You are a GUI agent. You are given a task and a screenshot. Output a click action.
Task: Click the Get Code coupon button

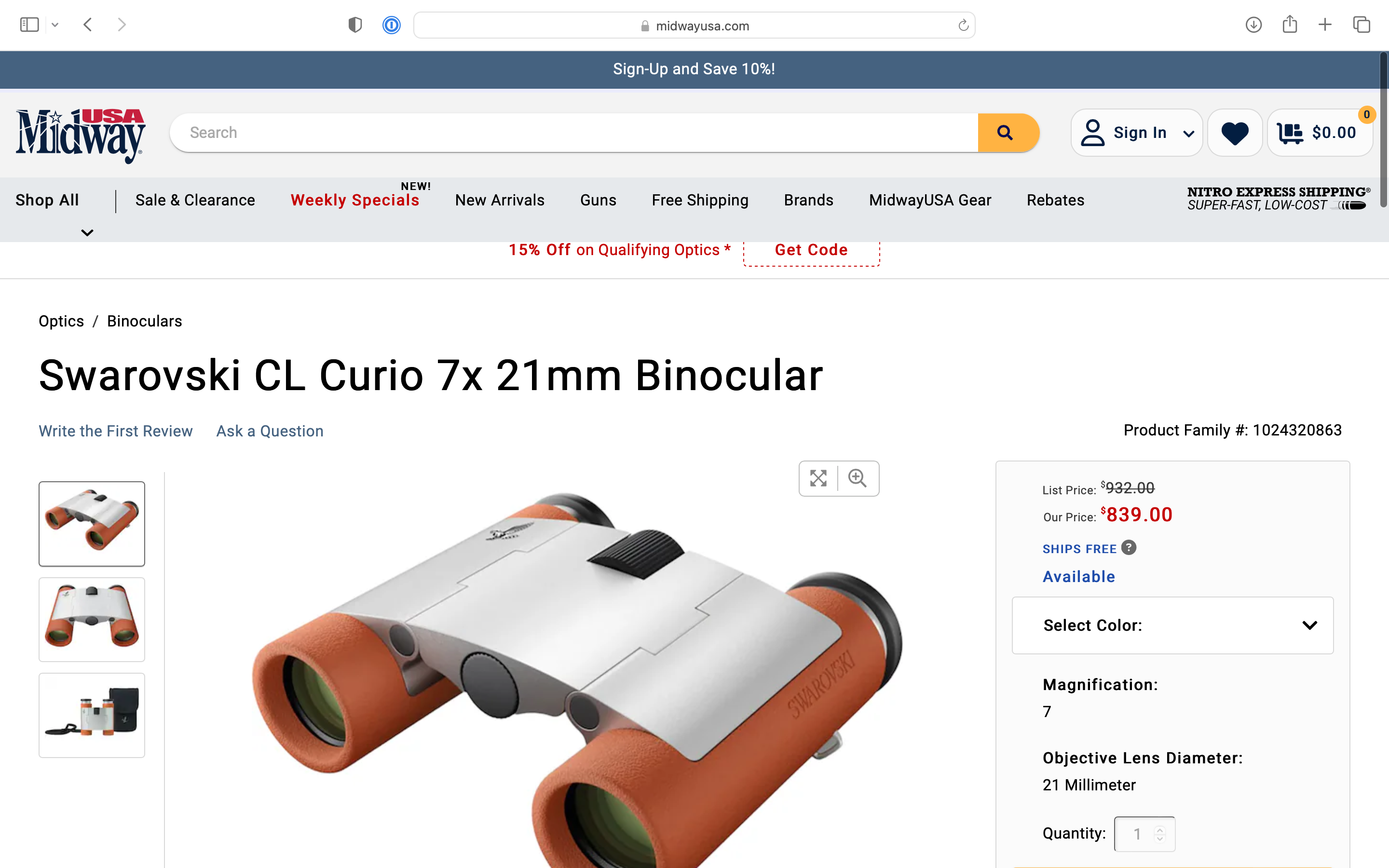click(x=811, y=250)
